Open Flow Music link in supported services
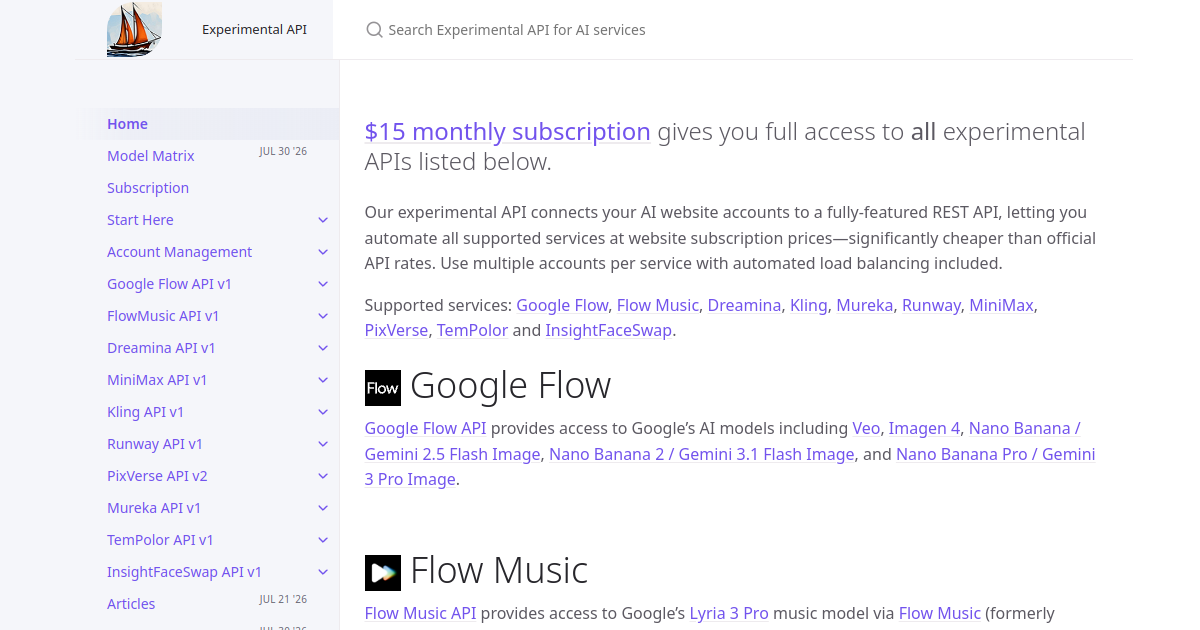This screenshot has height=630, width=1200. tap(659, 305)
